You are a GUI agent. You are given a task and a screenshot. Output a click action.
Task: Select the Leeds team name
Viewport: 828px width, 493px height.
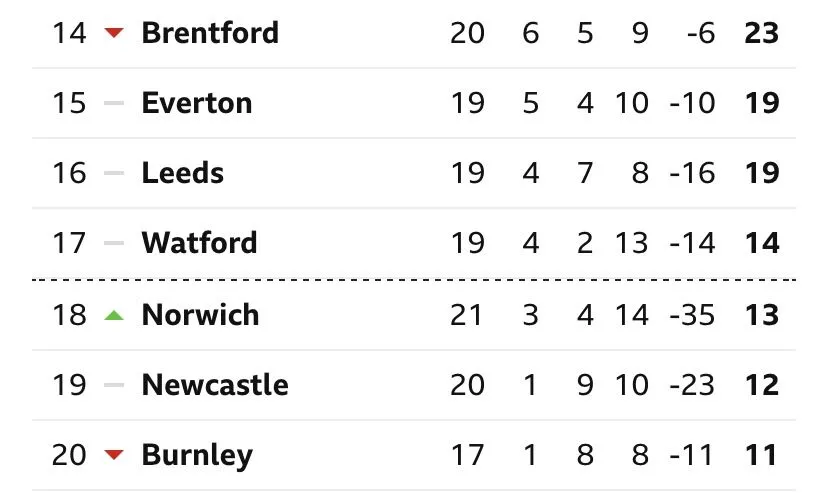point(183,173)
